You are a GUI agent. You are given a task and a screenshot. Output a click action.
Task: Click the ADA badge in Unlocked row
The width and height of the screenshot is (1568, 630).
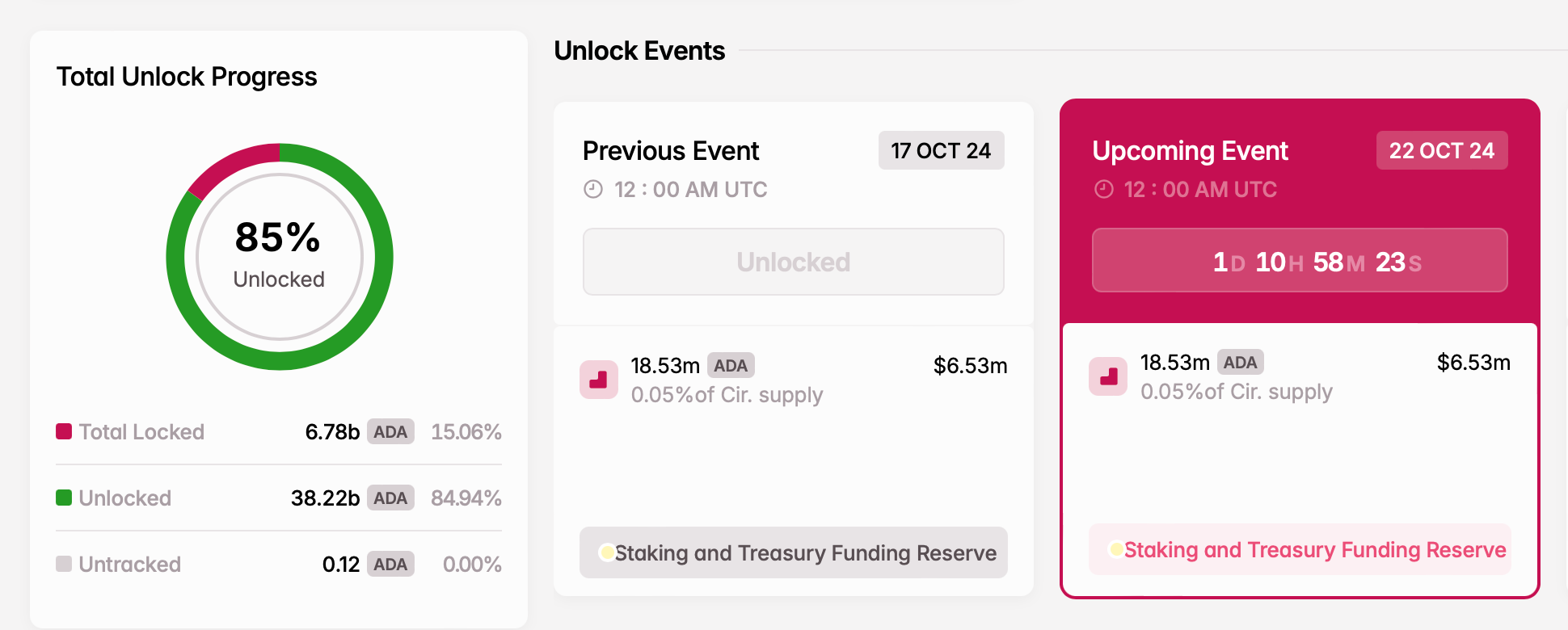click(x=390, y=498)
